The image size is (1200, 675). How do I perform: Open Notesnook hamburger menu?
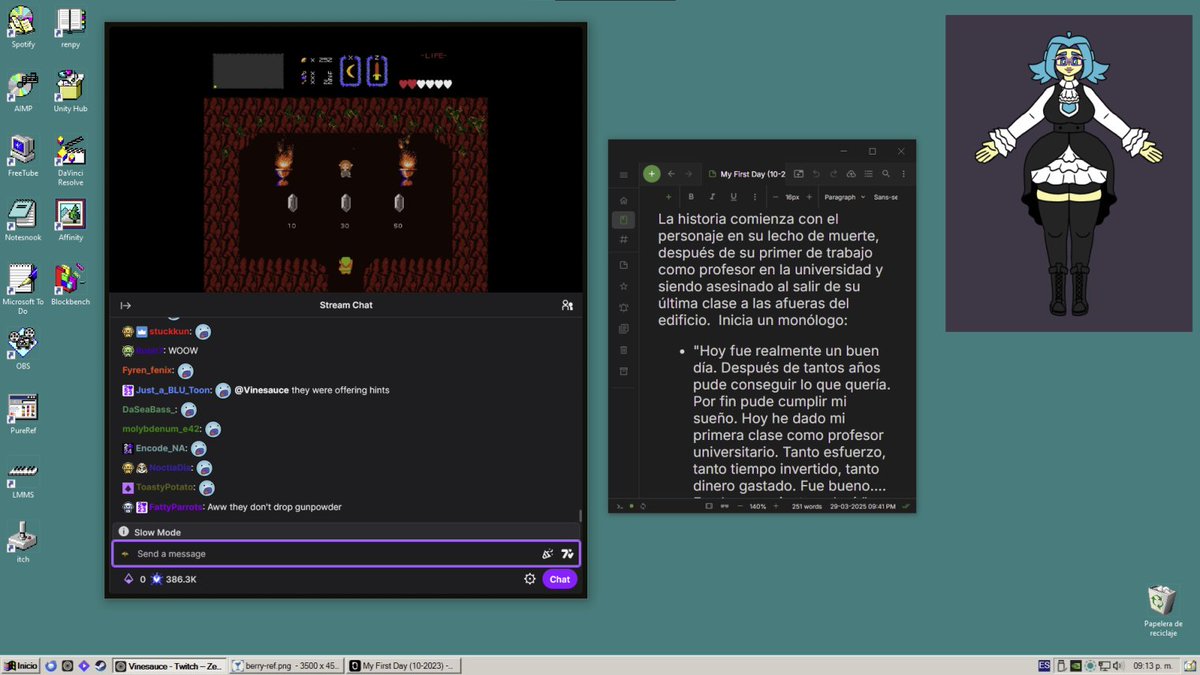click(x=624, y=175)
